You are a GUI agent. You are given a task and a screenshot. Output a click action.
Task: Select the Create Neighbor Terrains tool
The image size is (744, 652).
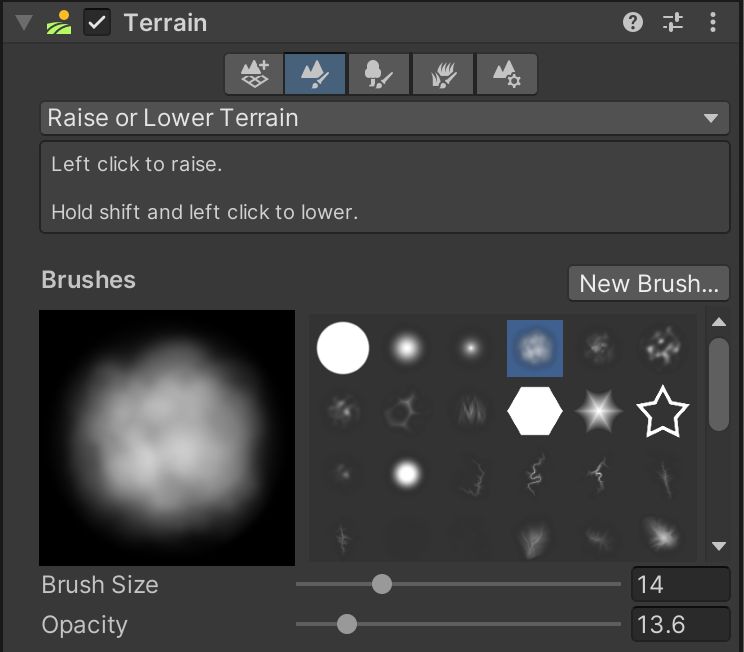(x=254, y=74)
